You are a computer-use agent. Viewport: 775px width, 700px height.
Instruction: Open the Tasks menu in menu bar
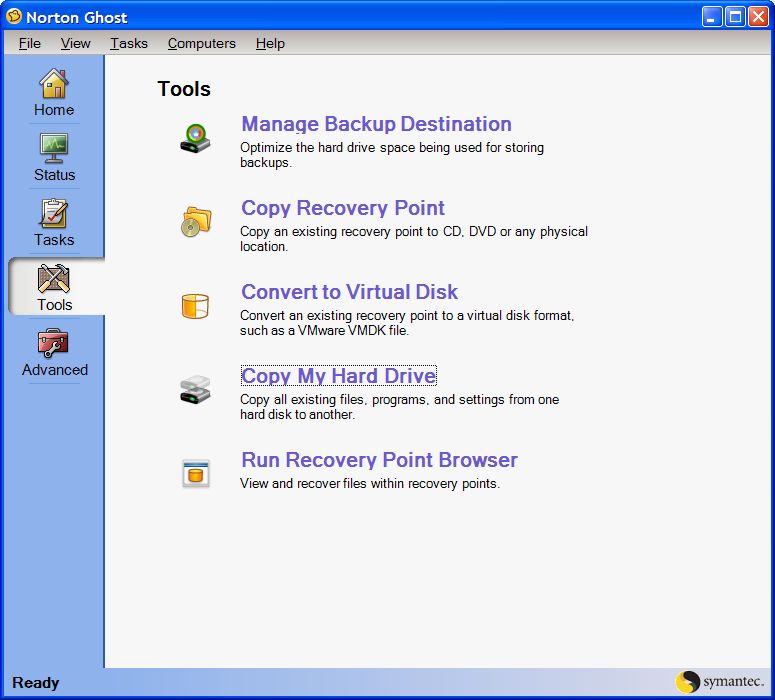(129, 44)
